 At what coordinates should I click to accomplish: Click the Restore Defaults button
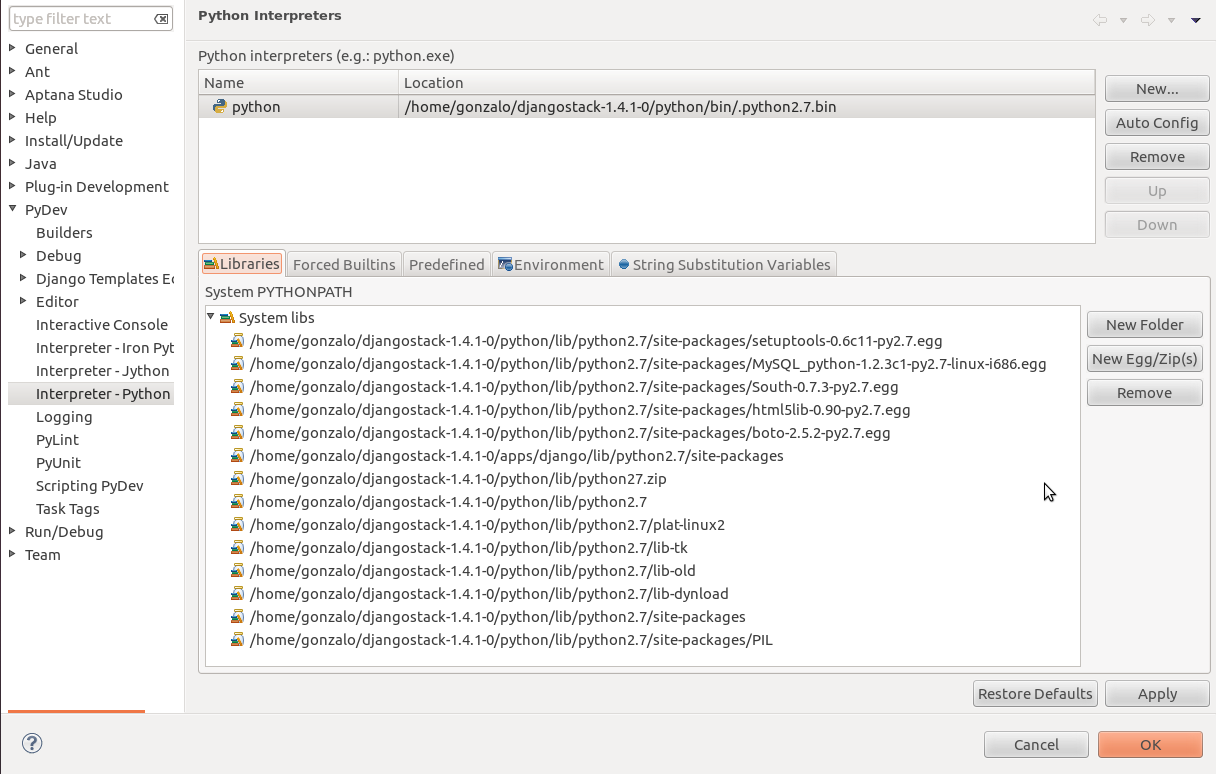pos(1035,693)
